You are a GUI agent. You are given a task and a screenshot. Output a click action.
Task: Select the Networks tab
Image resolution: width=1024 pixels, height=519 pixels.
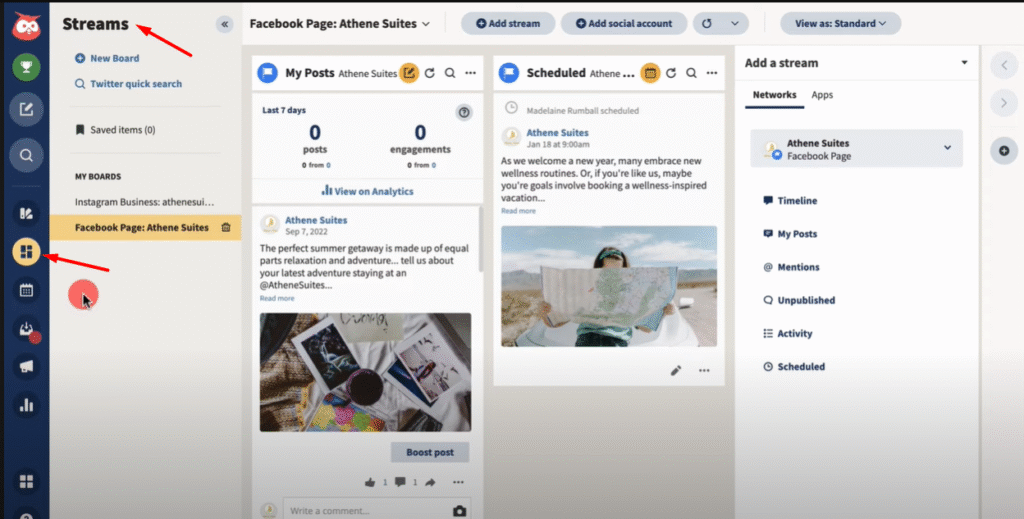point(774,95)
